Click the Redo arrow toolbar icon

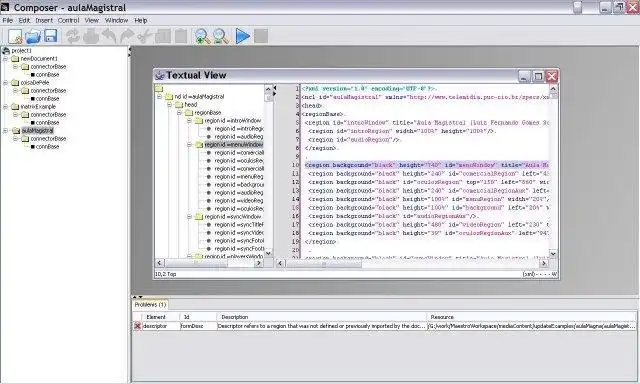pos(127,36)
